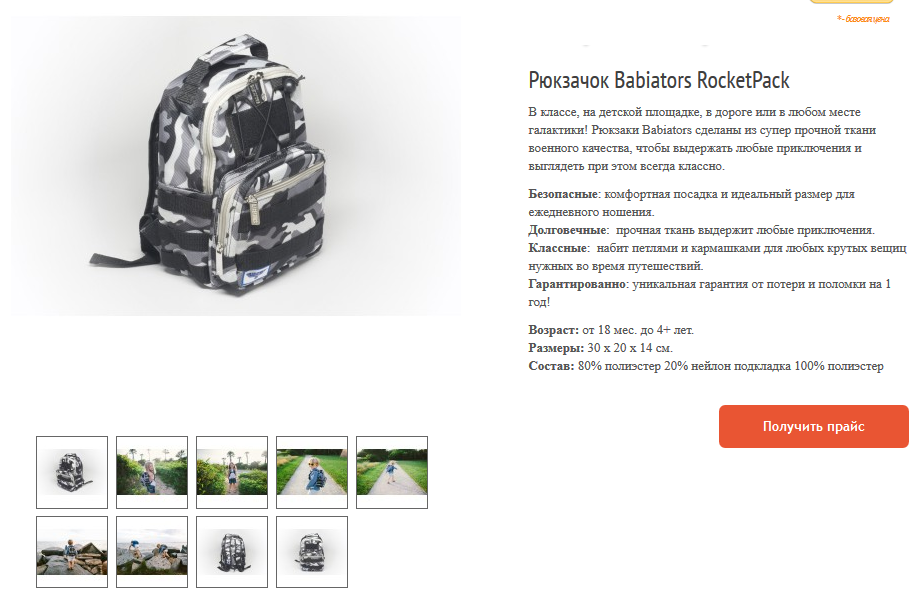Click the Возраст age specification line
Image resolution: width=922 pixels, height=593 pixels.
pyautogui.click(x=611, y=330)
